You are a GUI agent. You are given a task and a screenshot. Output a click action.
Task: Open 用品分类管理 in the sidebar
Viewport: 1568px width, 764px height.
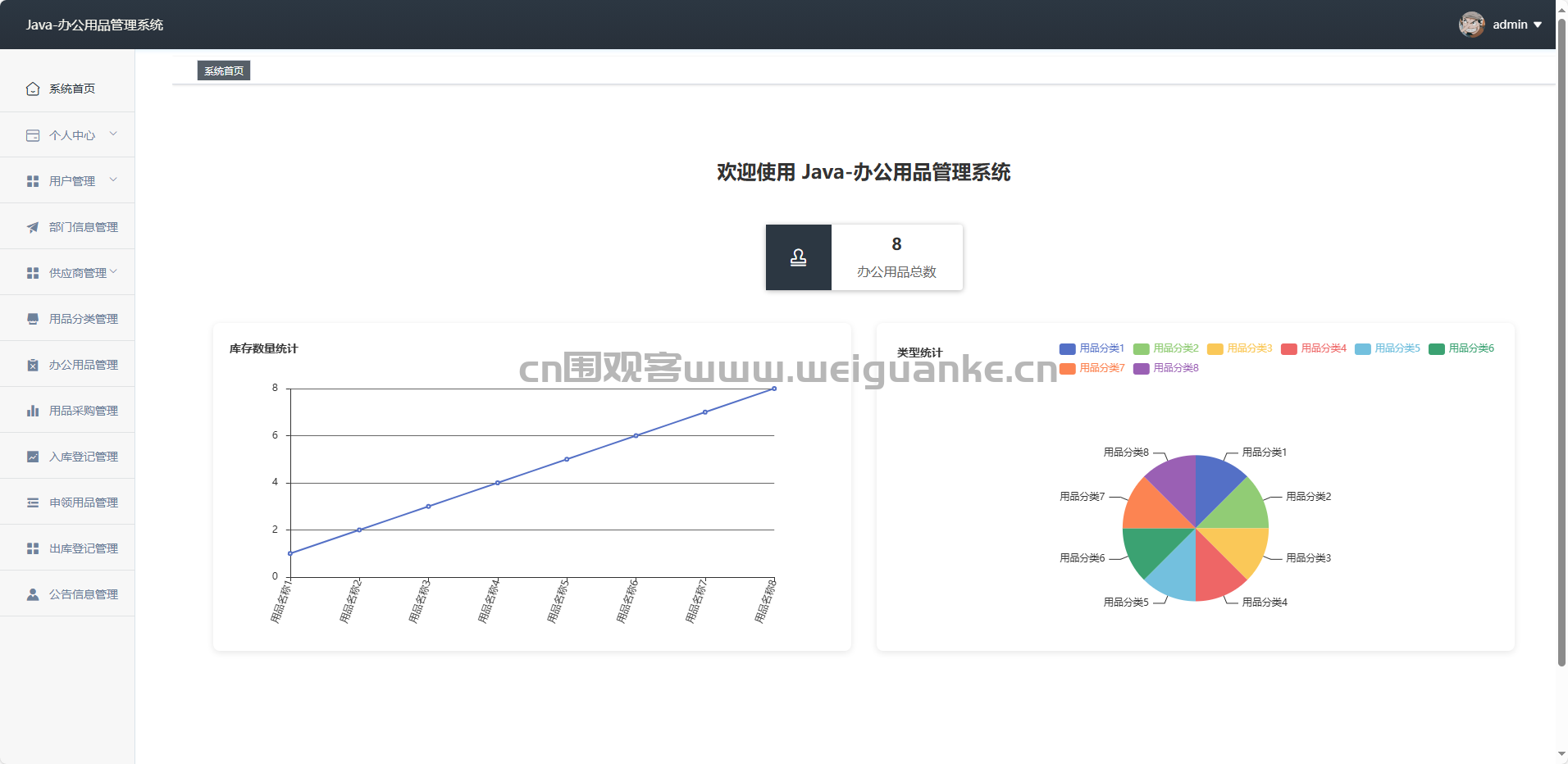[83, 319]
